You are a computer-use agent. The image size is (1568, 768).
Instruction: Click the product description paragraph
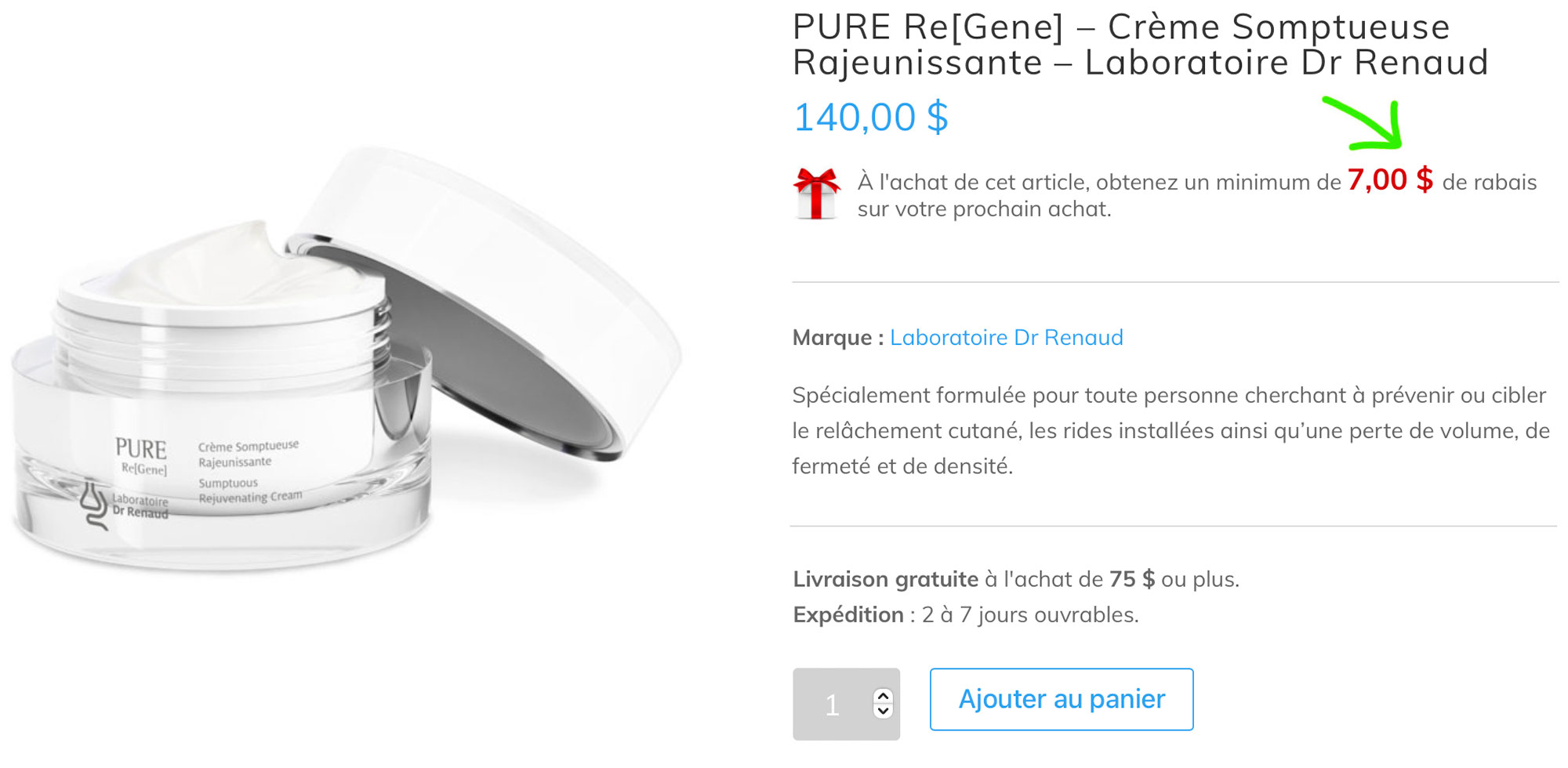(1171, 430)
